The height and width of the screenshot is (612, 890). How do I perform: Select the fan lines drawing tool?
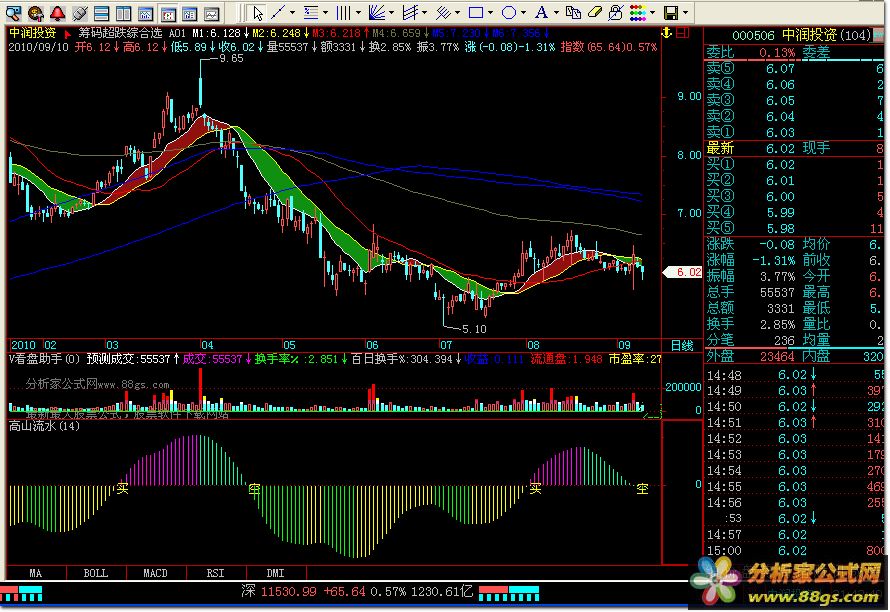click(x=377, y=12)
